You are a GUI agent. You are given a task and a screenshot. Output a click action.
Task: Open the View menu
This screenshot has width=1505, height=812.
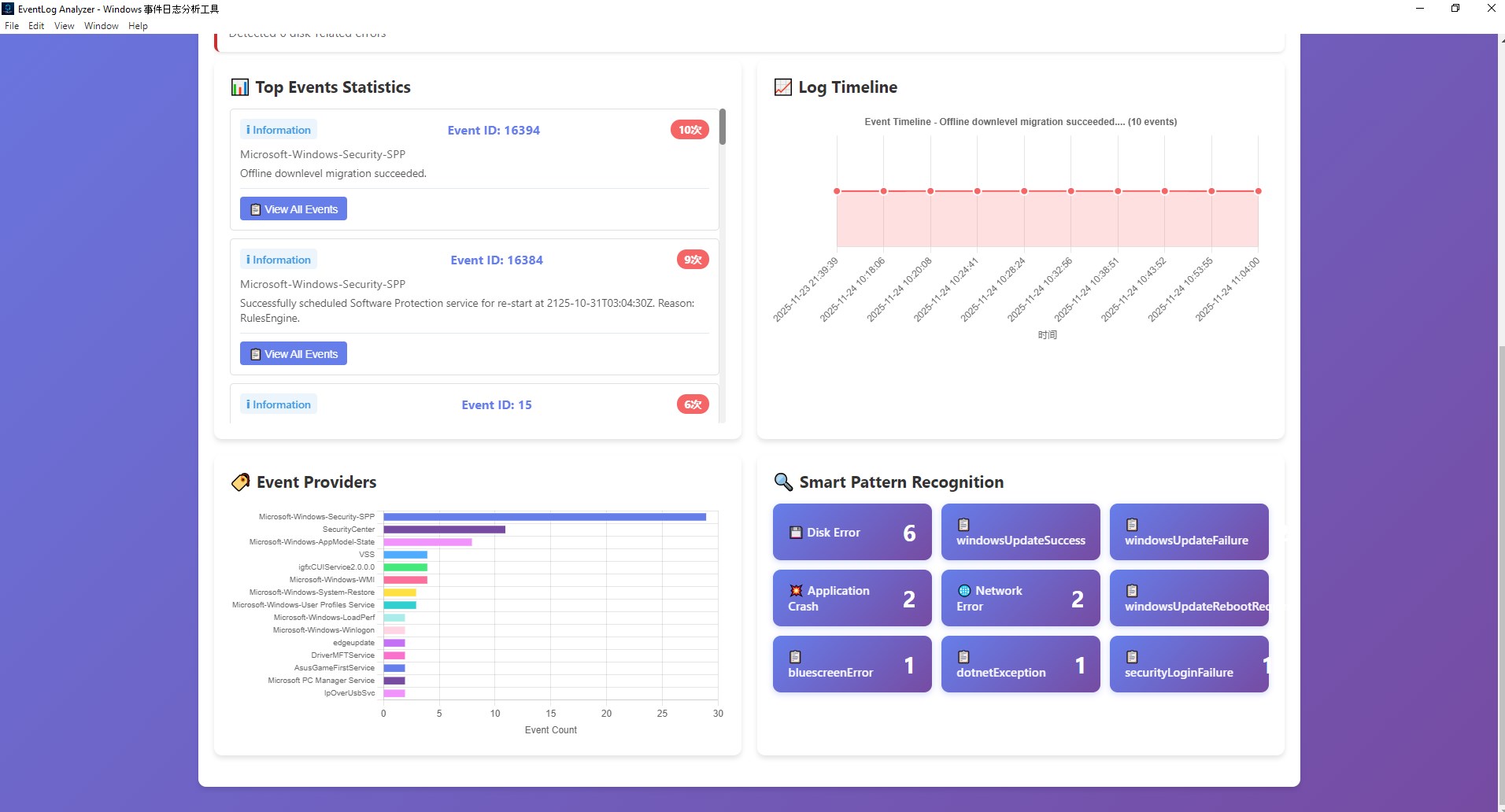tap(65, 26)
